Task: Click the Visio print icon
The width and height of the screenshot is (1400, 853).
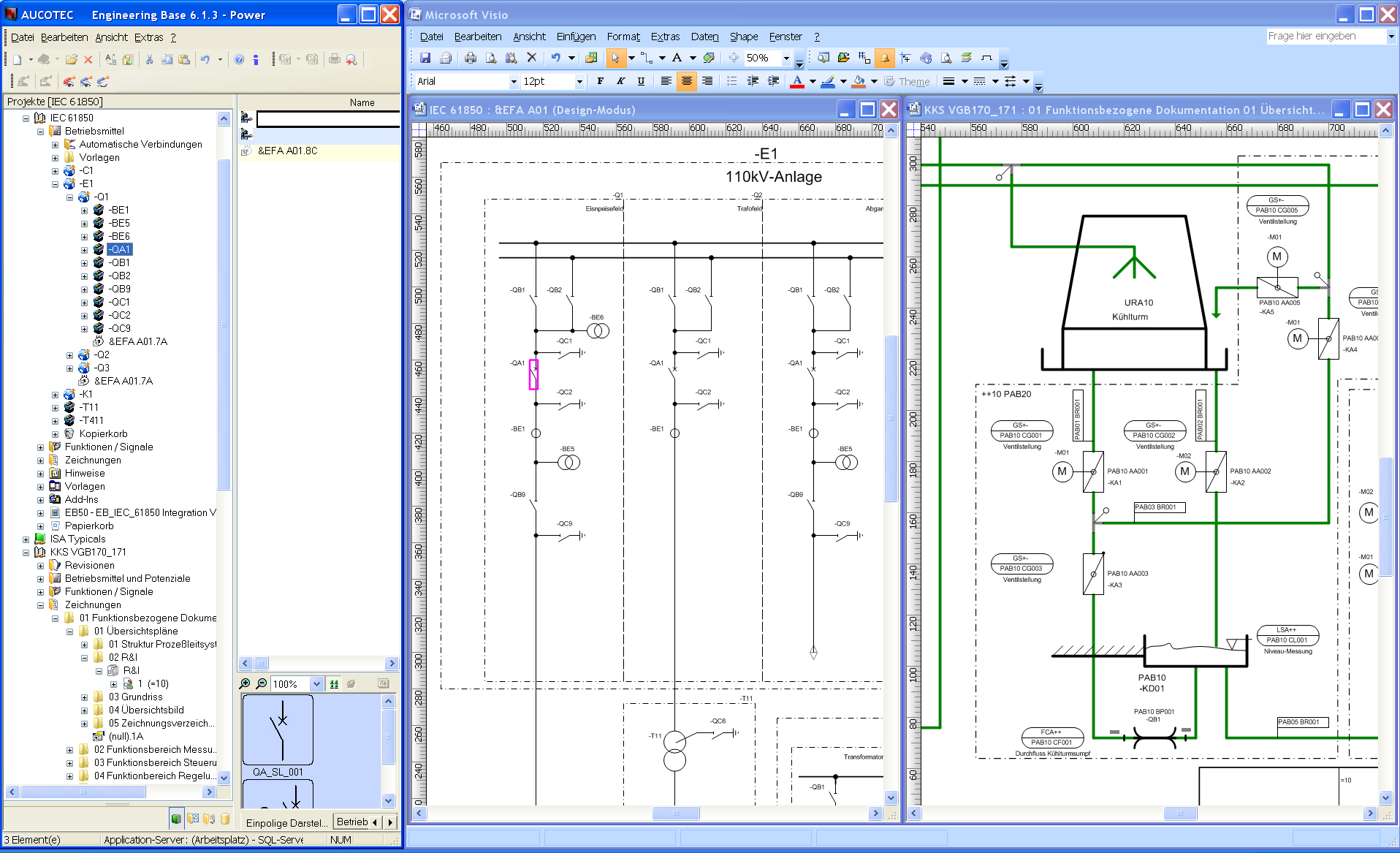Action: pos(471,58)
